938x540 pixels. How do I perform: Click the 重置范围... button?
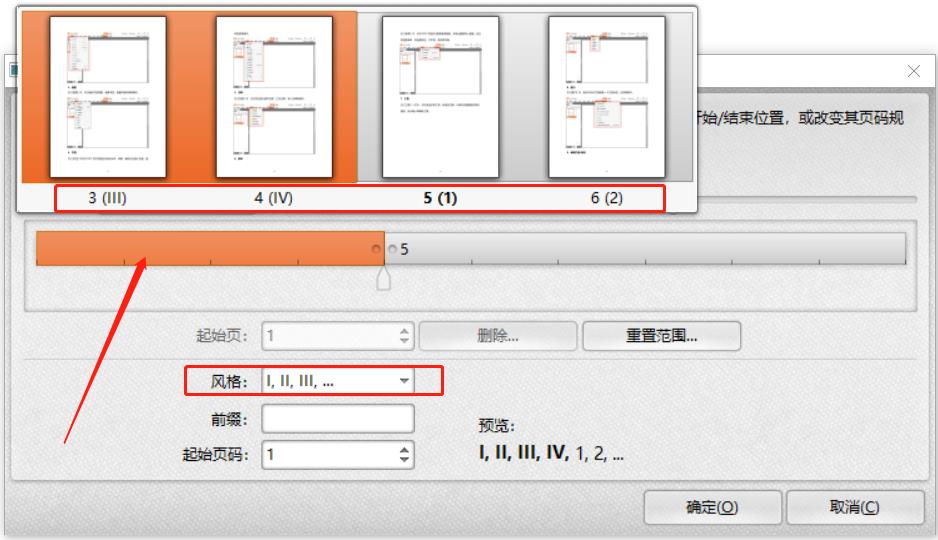661,336
